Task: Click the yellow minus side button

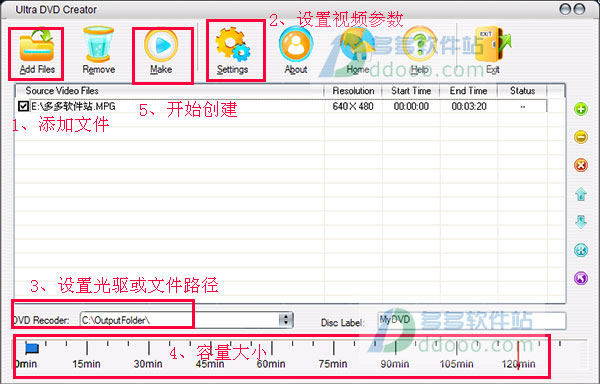Action: (x=580, y=137)
